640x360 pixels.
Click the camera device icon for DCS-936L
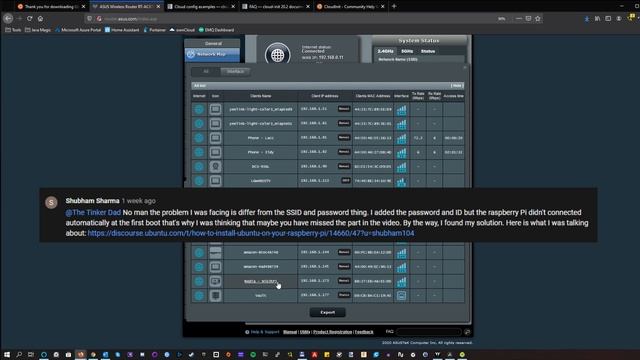(x=216, y=167)
